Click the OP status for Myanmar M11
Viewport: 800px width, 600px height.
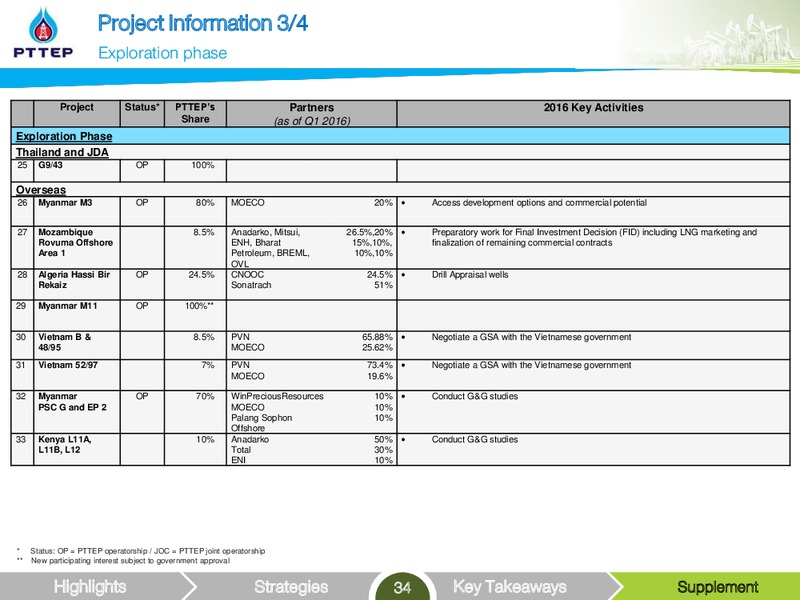point(142,306)
